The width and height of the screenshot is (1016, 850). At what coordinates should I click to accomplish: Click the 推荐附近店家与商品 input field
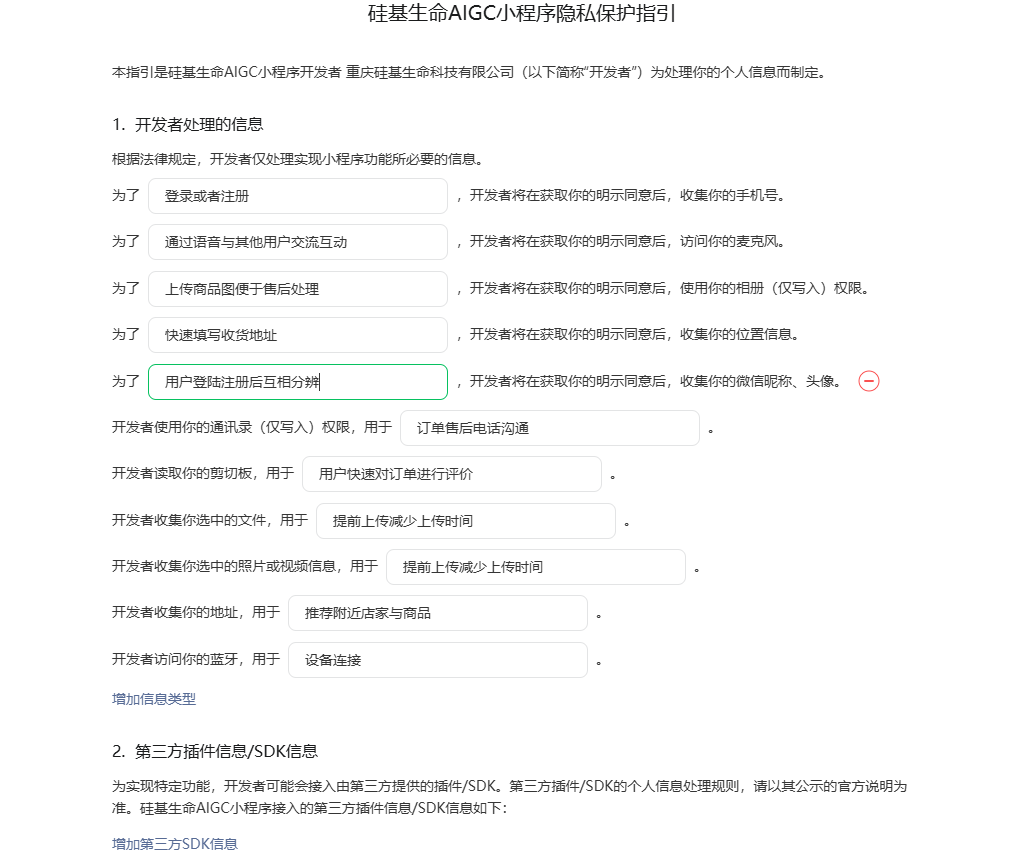click(437, 613)
